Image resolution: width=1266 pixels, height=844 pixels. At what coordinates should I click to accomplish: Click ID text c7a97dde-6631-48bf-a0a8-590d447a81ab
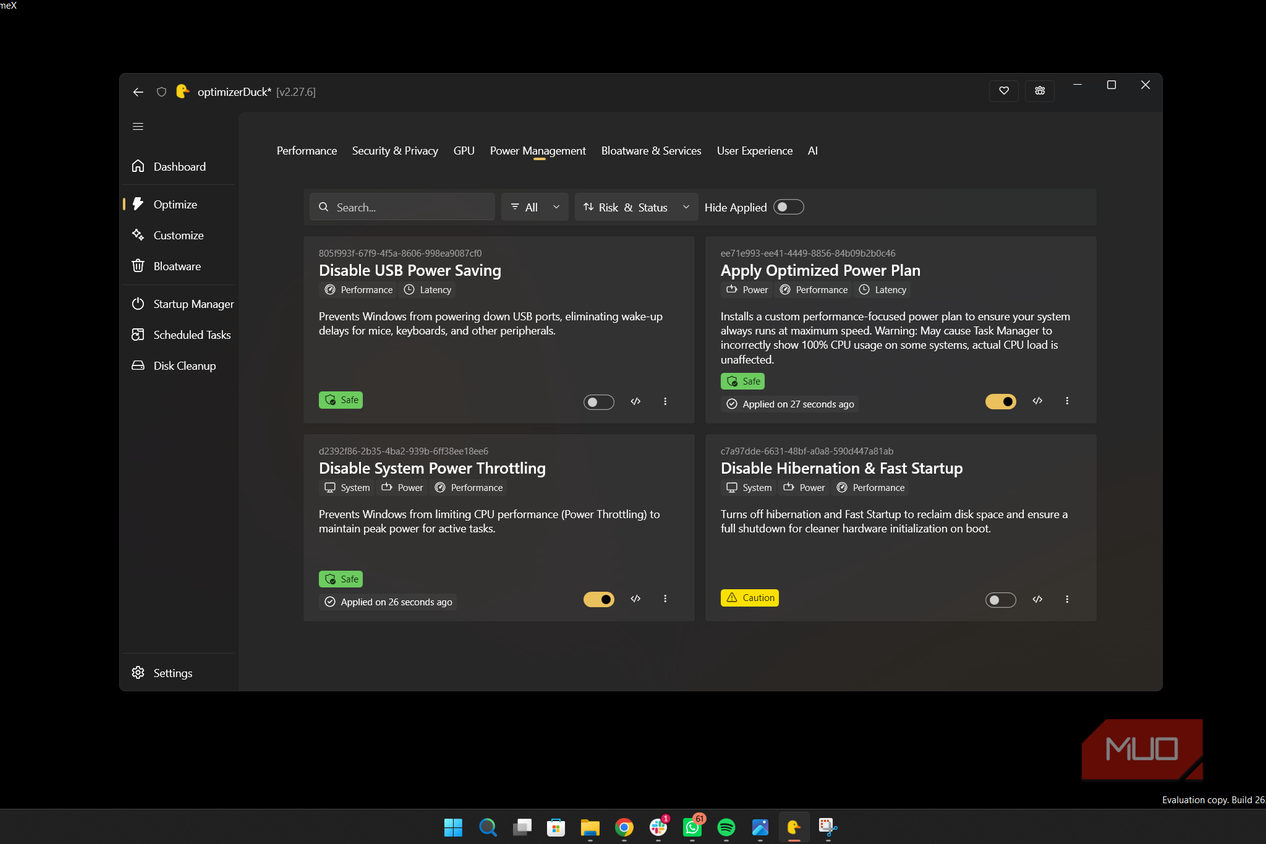[807, 451]
